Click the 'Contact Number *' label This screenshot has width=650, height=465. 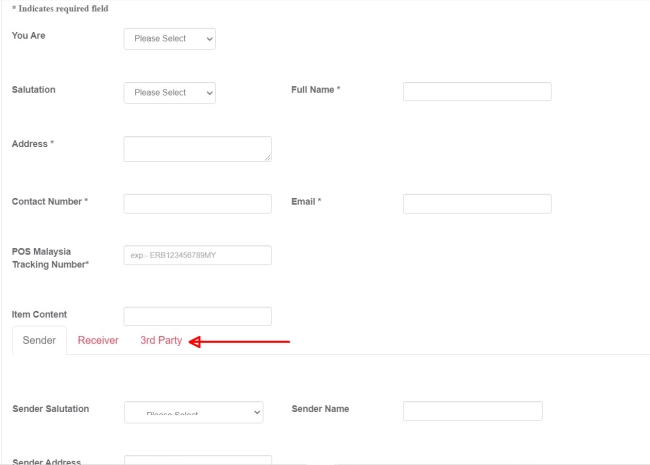coord(50,201)
